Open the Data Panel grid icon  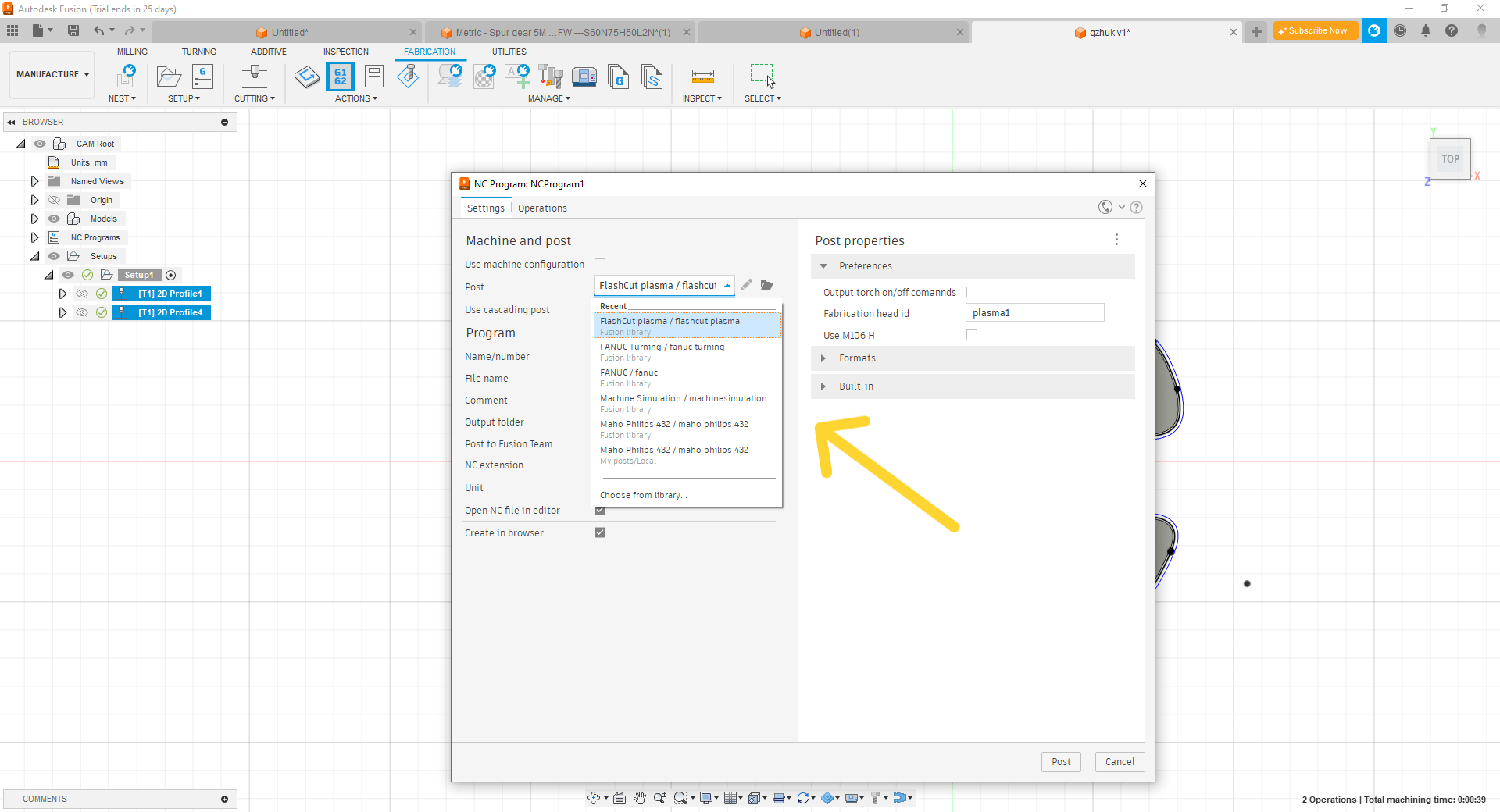click(12, 30)
